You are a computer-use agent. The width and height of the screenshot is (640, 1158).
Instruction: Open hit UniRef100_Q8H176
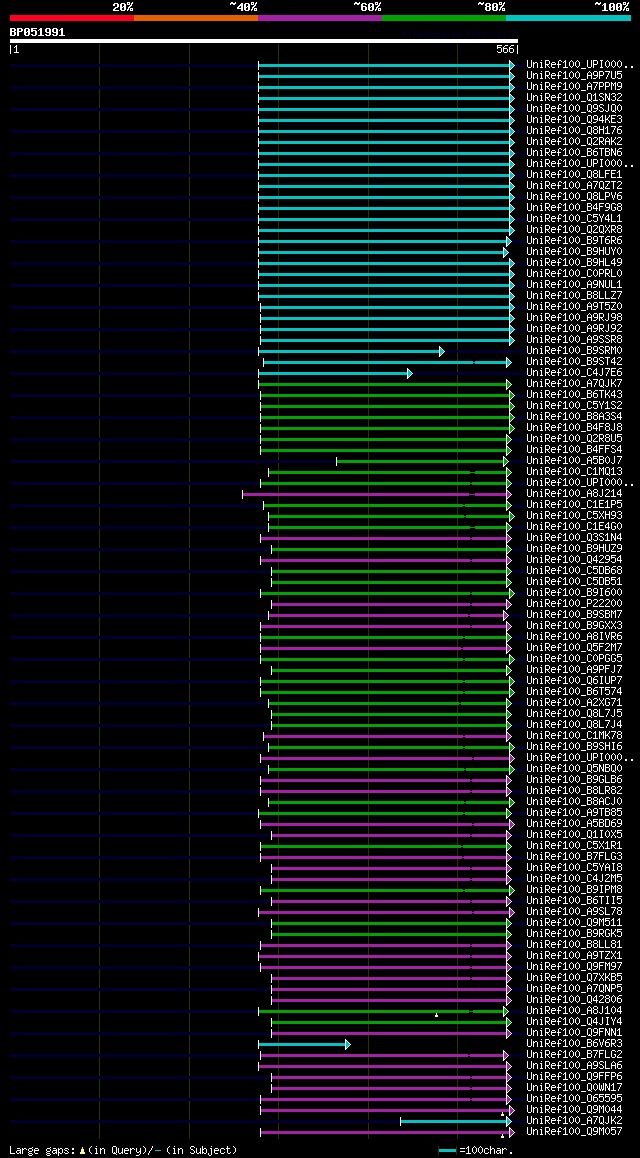coord(574,131)
